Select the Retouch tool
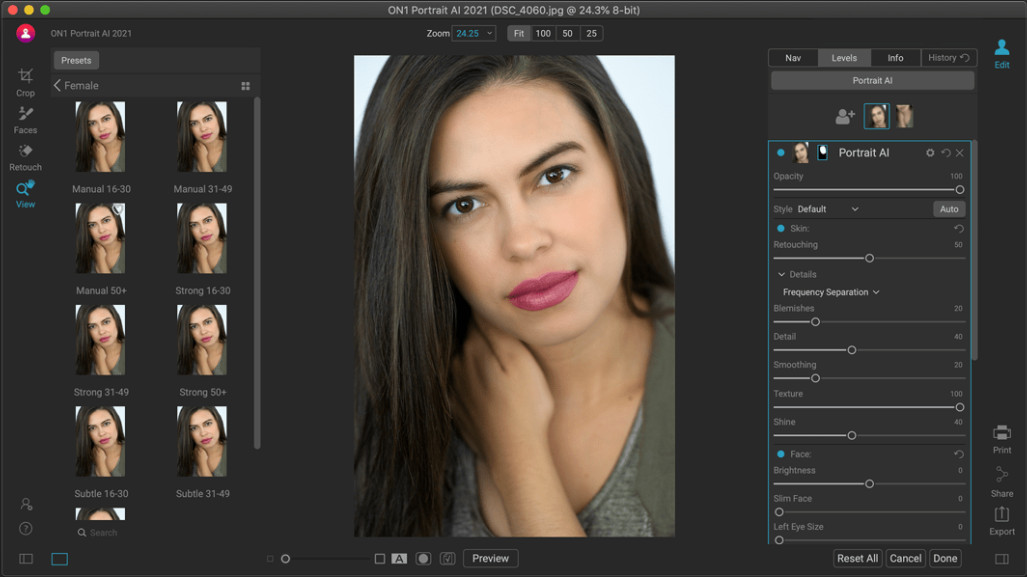 [x=26, y=157]
